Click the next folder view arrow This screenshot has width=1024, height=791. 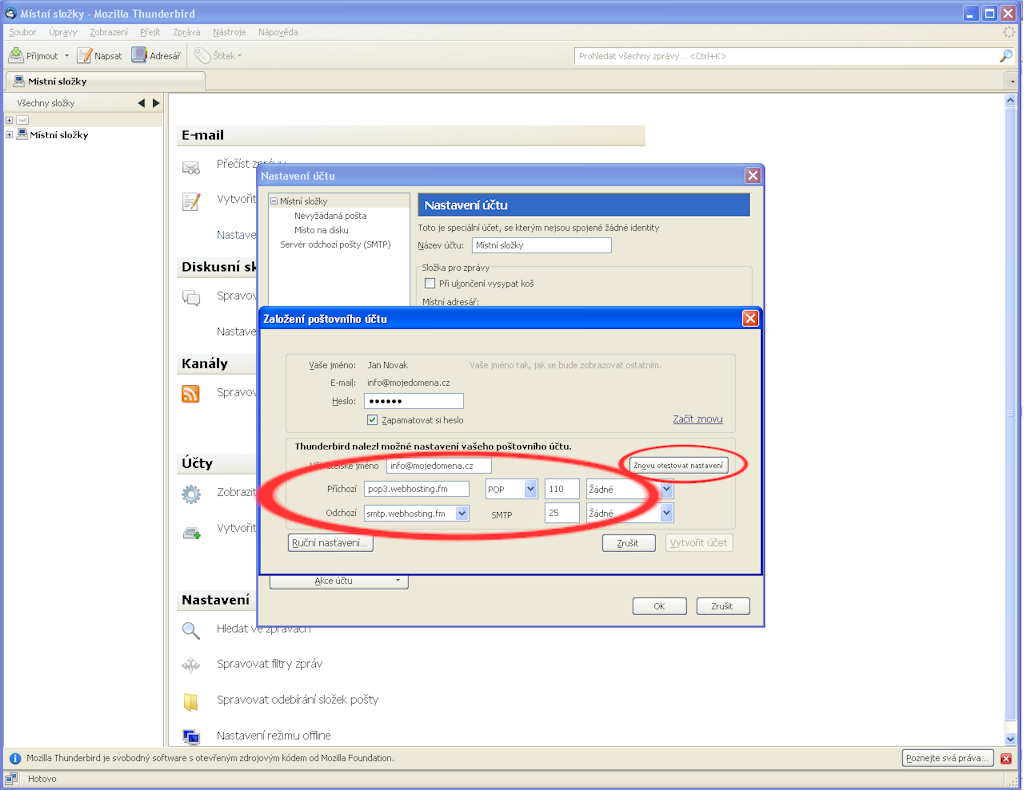[156, 103]
